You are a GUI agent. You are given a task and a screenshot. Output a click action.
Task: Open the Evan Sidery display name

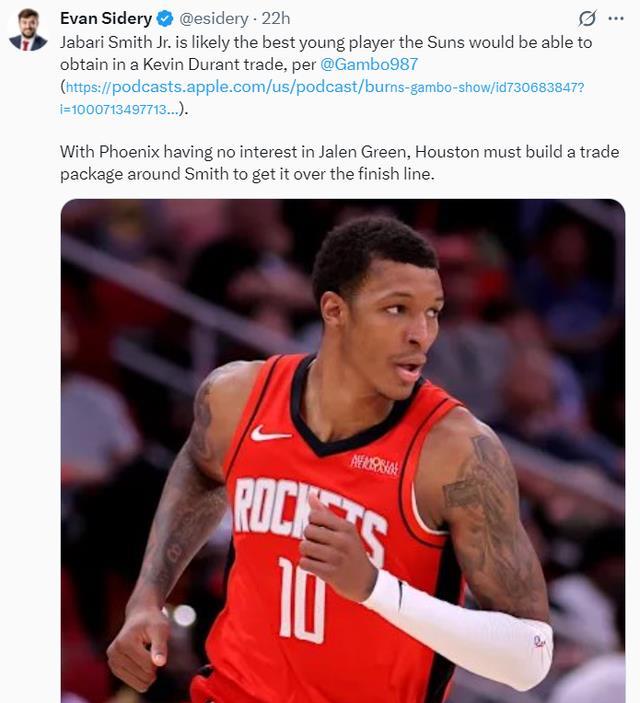pos(106,19)
